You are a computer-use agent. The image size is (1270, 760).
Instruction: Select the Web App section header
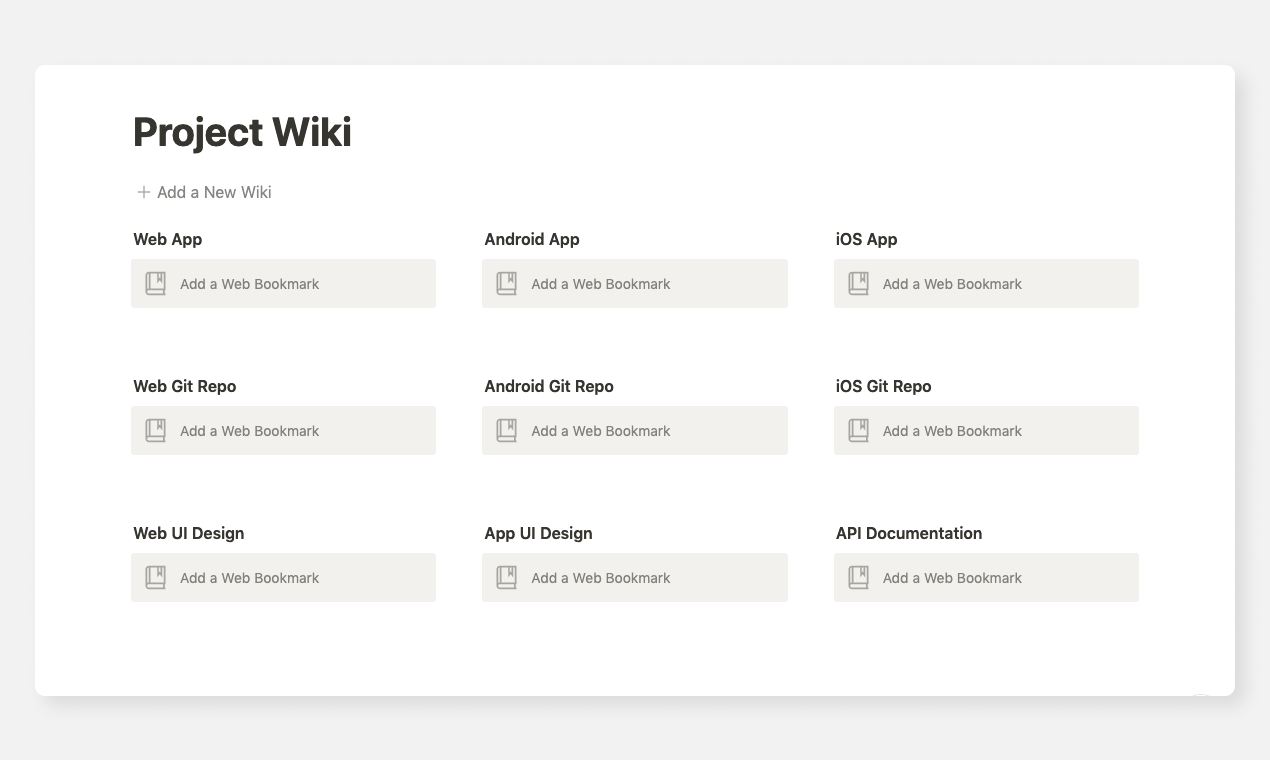click(167, 239)
